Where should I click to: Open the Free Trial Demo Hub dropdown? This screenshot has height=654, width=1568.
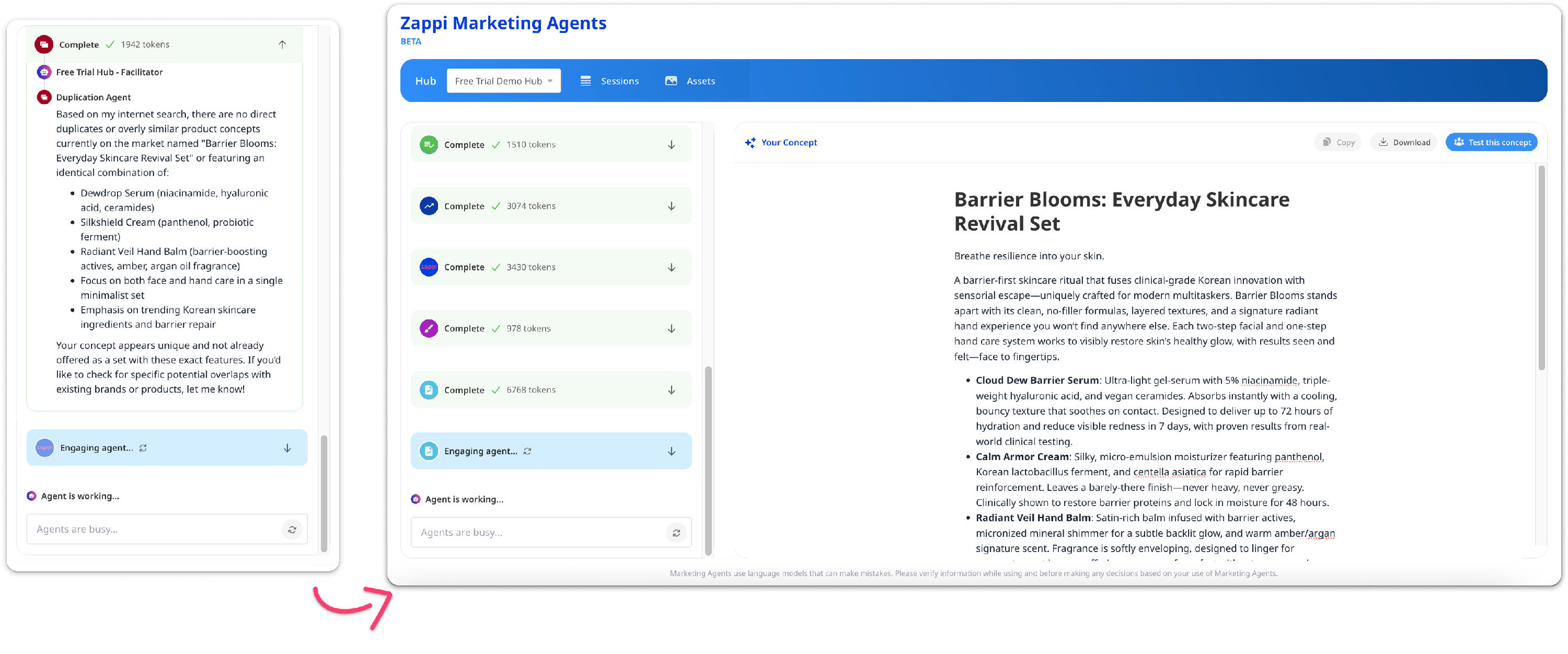tap(503, 81)
